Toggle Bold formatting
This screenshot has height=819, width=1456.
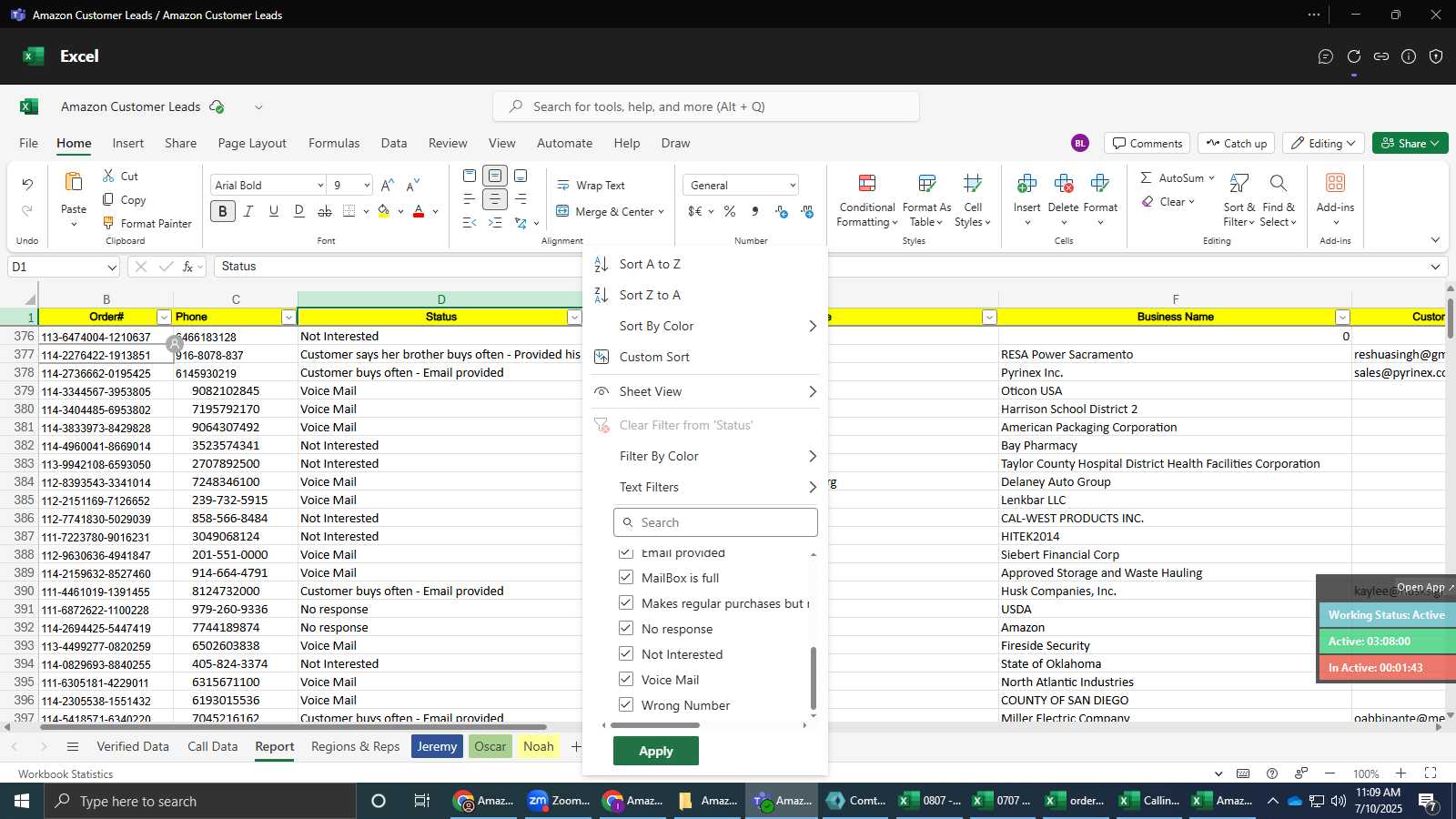point(223,211)
